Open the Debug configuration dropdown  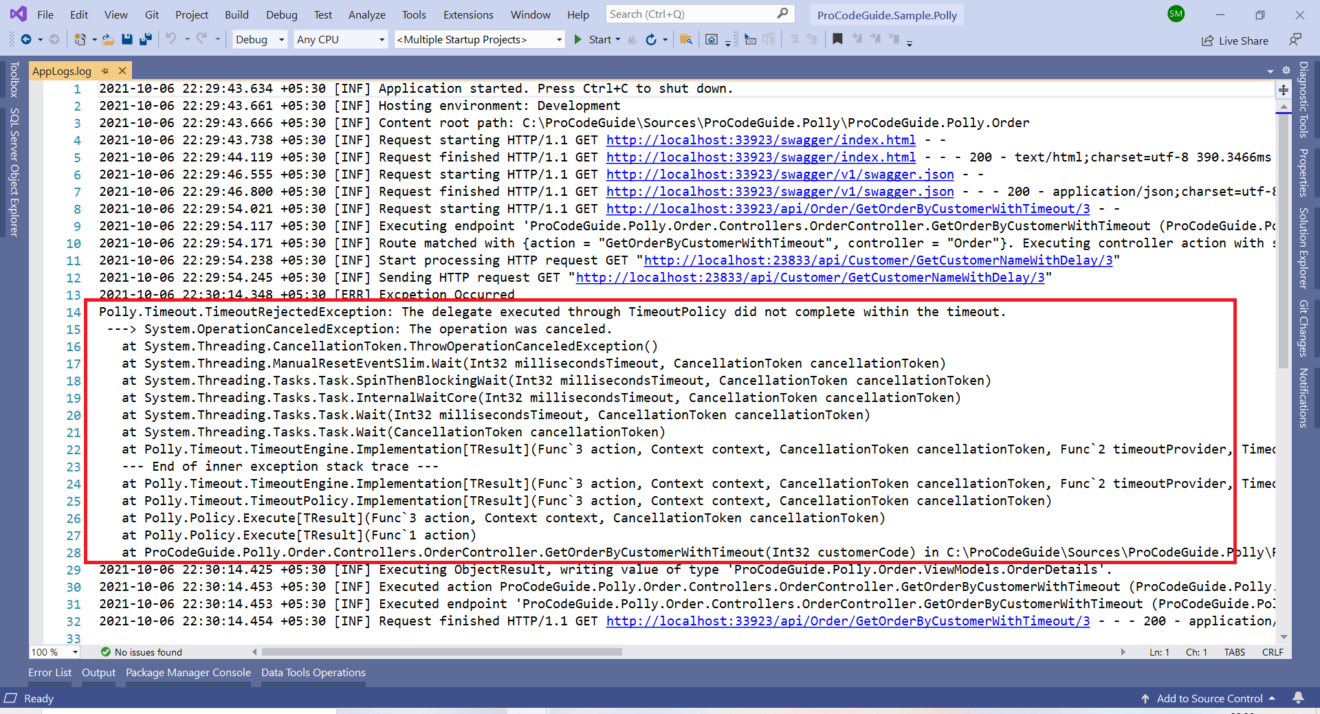click(259, 38)
